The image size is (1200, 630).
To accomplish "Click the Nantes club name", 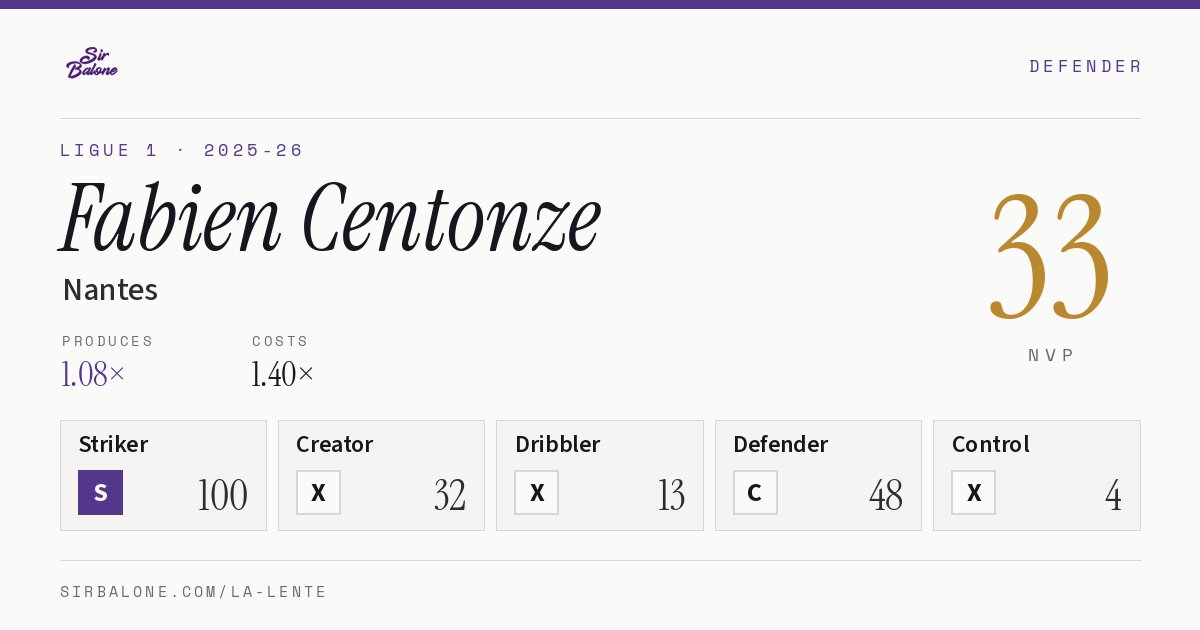I will (x=110, y=290).
